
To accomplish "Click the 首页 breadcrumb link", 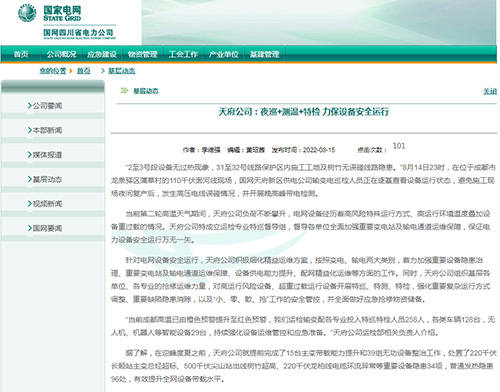I will [x=84, y=71].
